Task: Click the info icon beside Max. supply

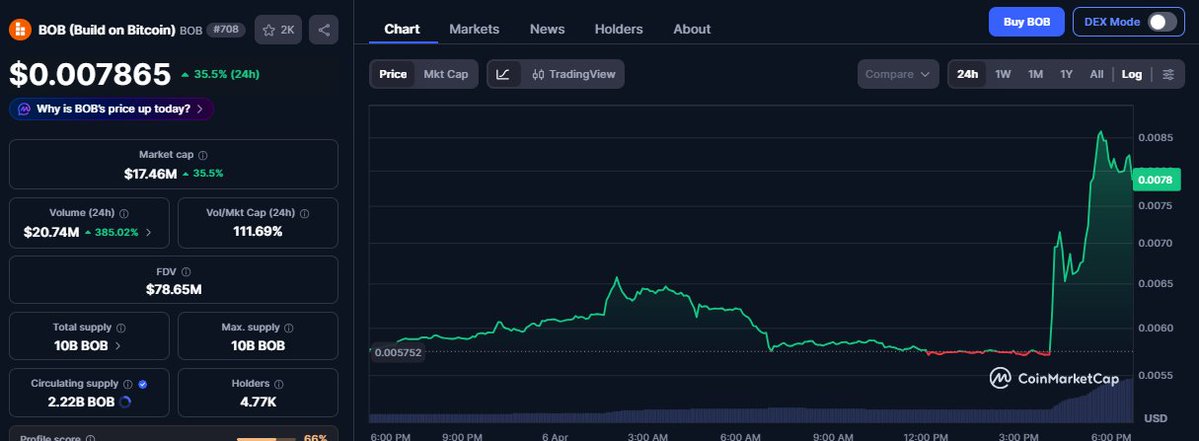Action: point(289,328)
